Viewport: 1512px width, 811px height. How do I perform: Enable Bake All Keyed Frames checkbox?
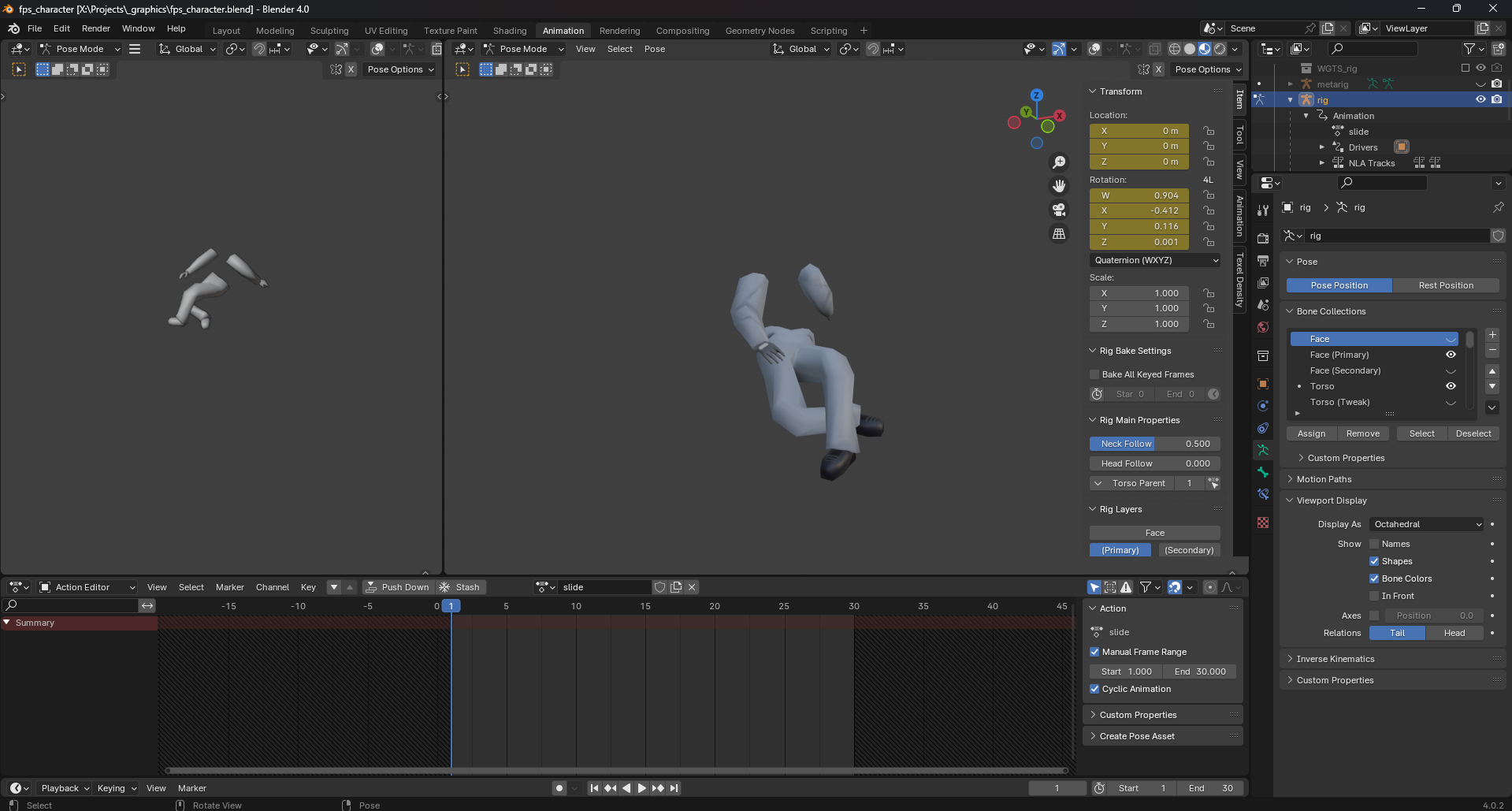point(1094,374)
